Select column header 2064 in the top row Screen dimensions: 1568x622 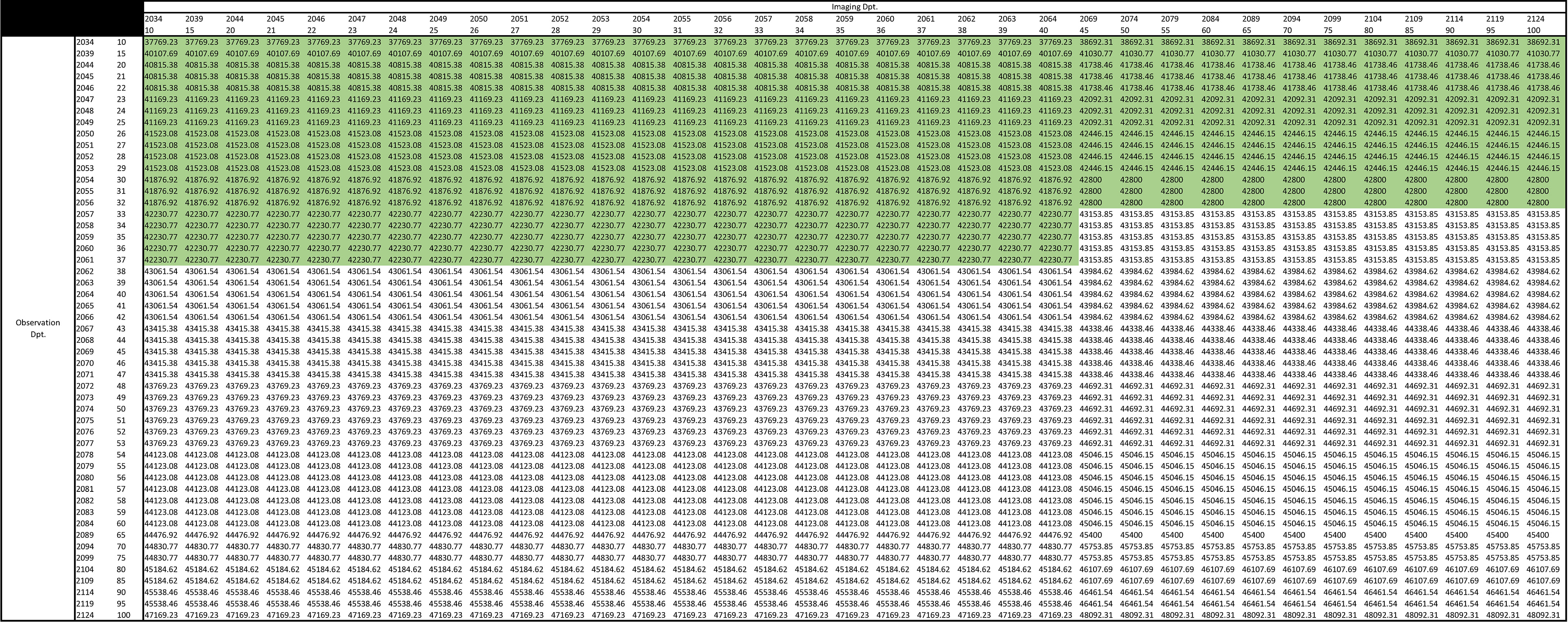[1047, 19]
